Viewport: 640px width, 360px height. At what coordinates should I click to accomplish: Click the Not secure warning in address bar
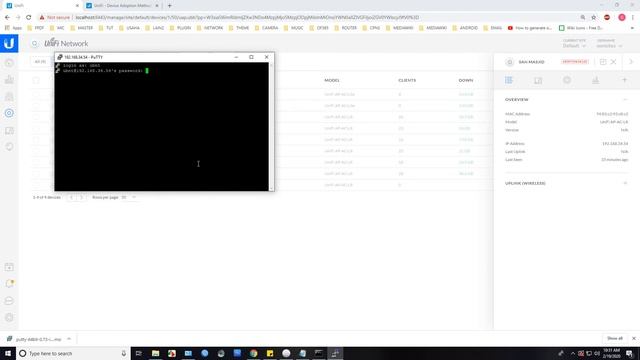(55, 18)
